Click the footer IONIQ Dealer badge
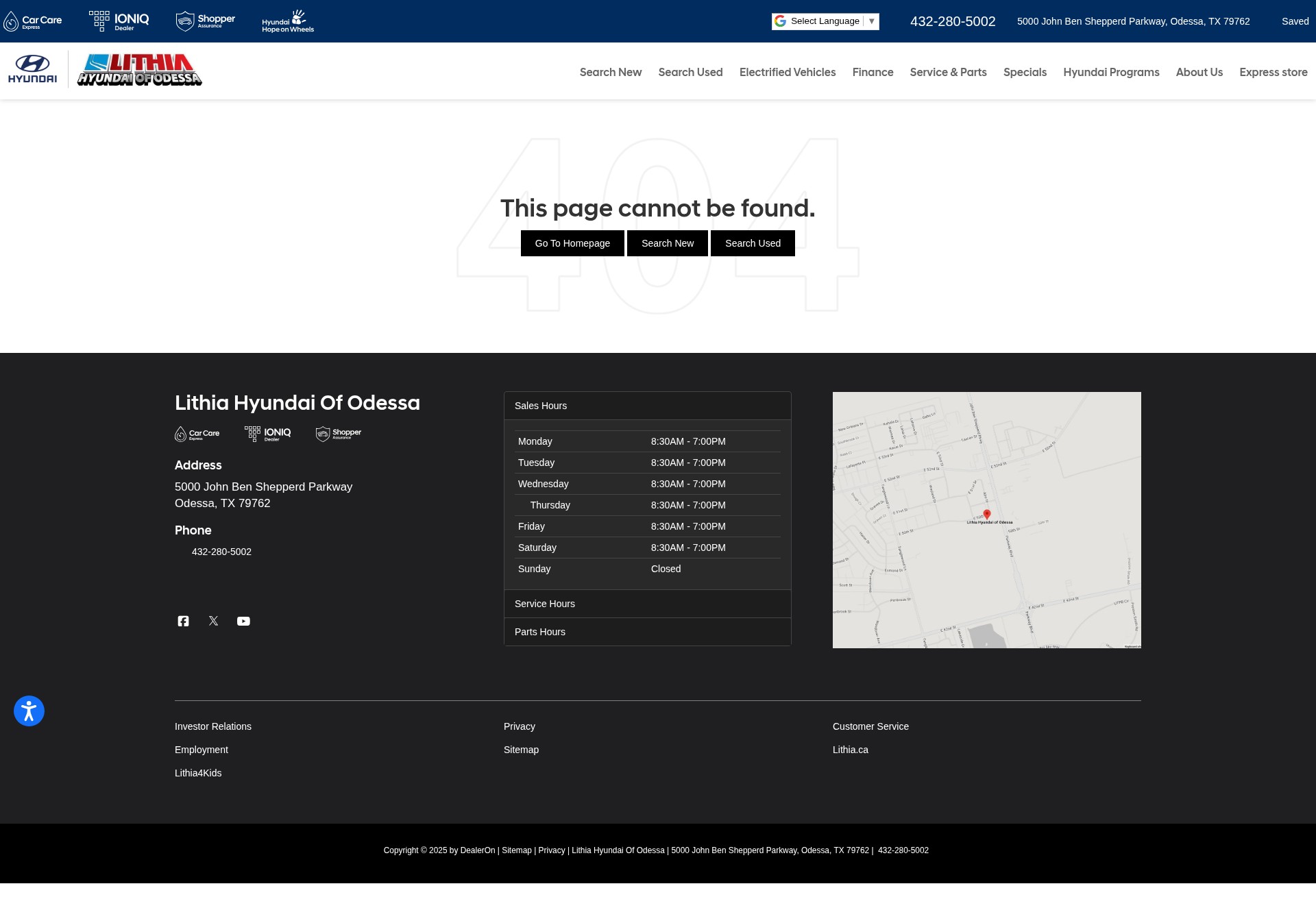The image size is (1316, 897). [268, 434]
